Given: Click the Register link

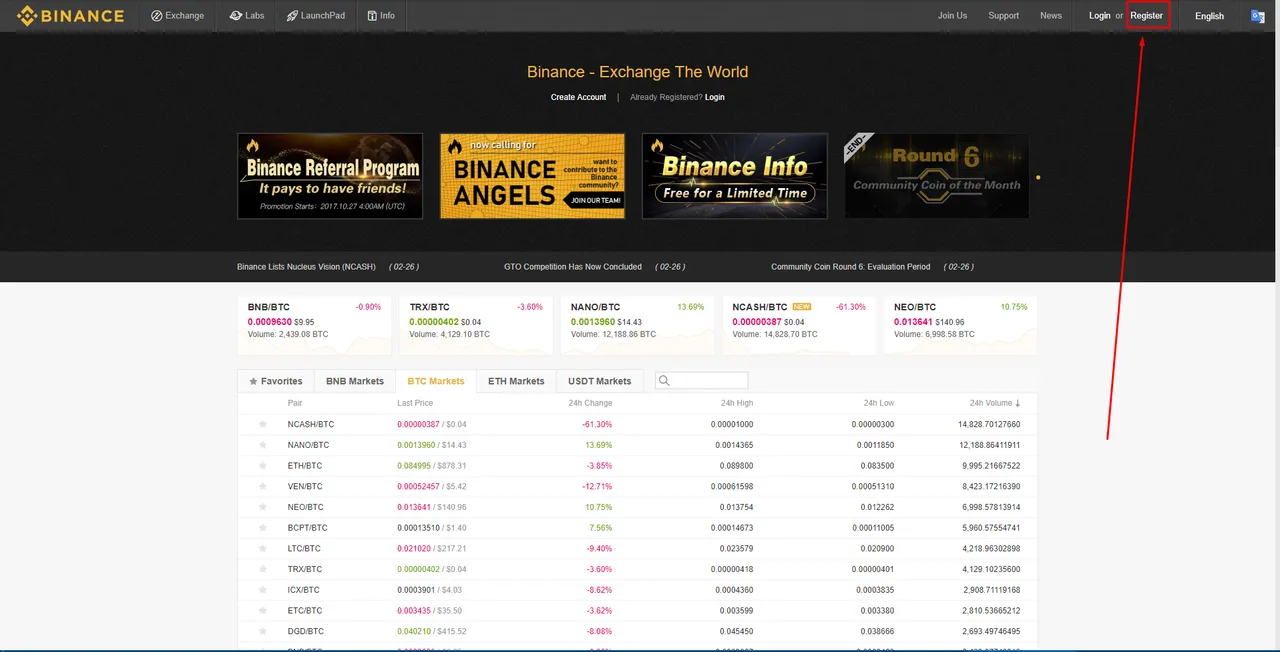Looking at the screenshot, I should (x=1147, y=16).
